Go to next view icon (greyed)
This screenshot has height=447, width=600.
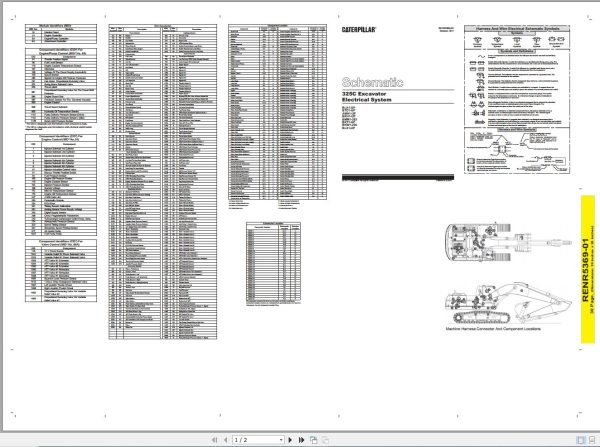[325, 440]
